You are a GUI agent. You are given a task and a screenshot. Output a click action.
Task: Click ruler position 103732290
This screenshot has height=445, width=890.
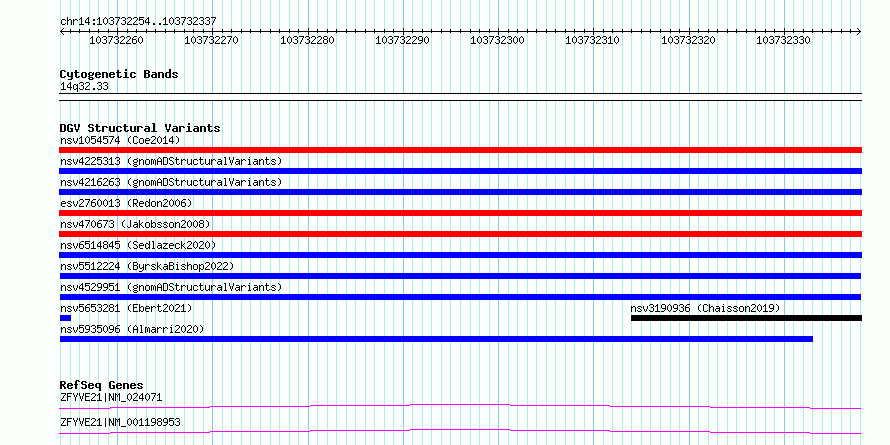tap(402, 41)
